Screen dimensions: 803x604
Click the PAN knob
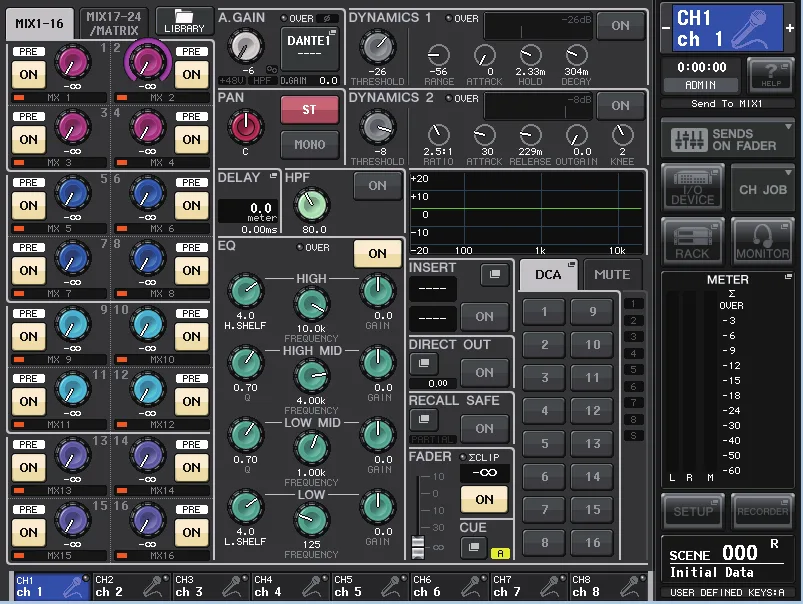point(246,126)
